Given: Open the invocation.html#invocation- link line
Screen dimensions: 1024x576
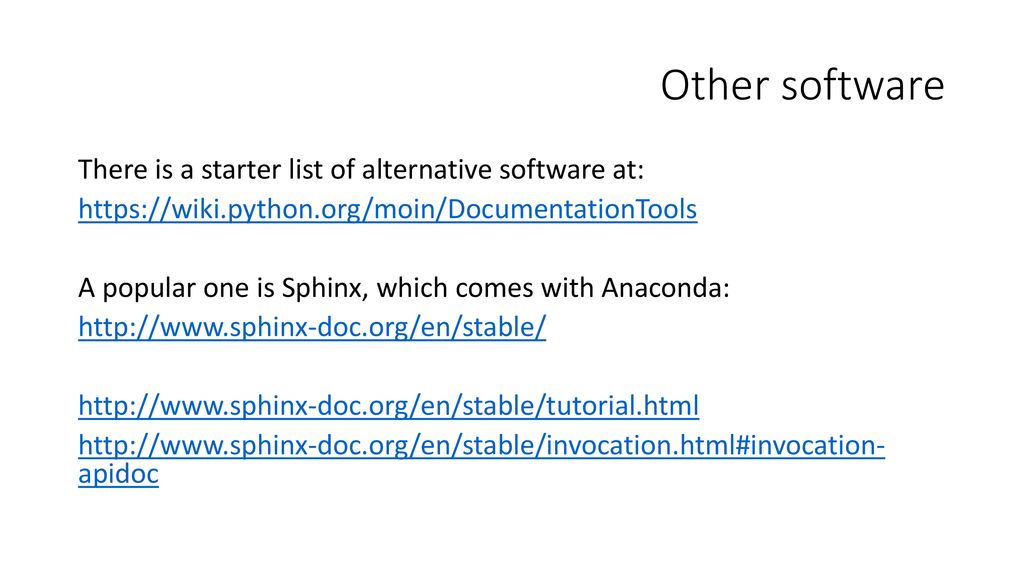Looking at the screenshot, I should [x=481, y=445].
